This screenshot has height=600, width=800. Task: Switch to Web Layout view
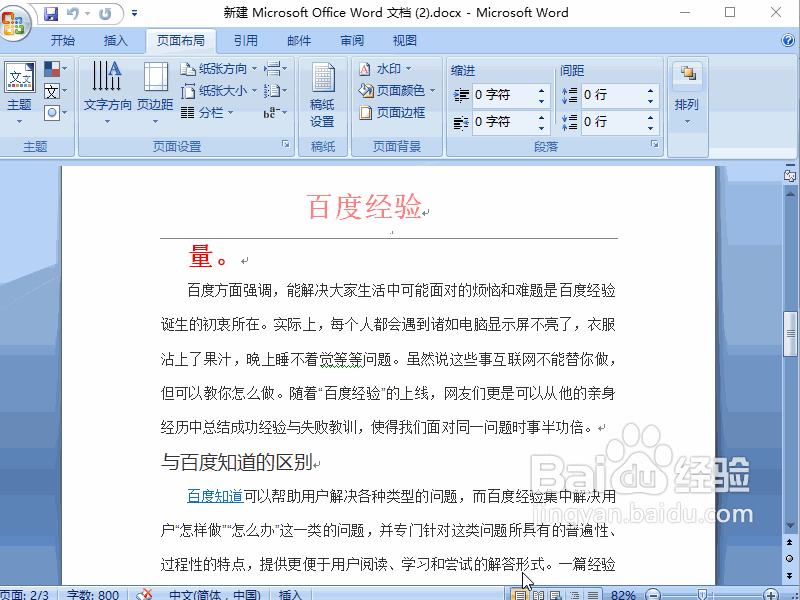[x=556, y=595]
